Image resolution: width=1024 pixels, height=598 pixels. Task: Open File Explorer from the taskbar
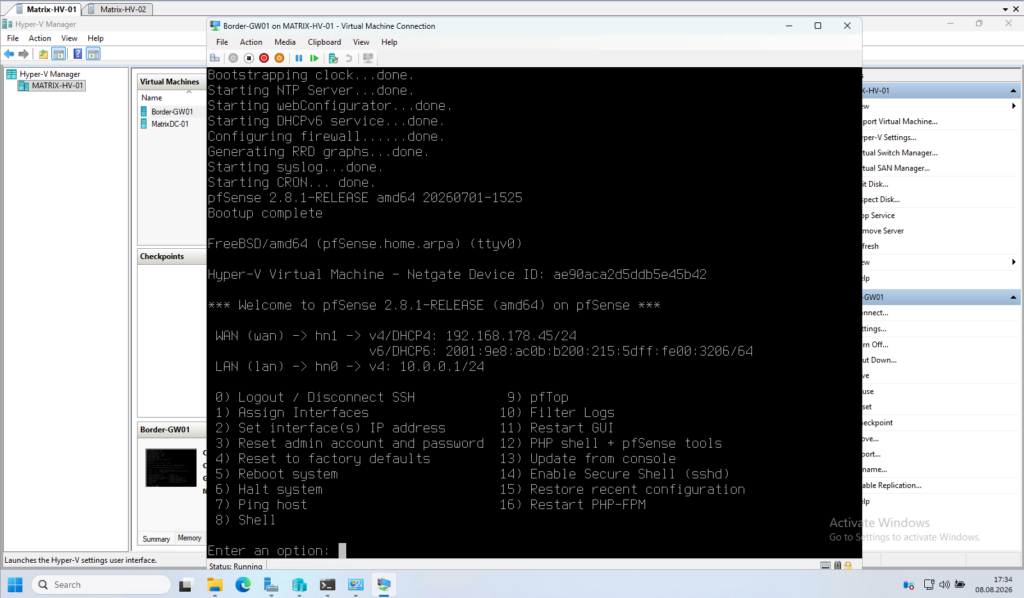click(214, 585)
